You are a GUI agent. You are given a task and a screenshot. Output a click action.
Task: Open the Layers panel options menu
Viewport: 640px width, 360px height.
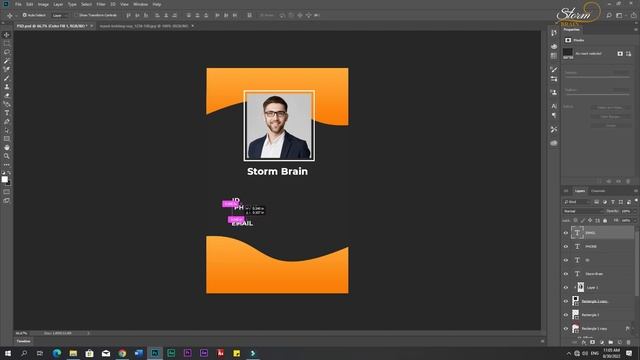click(x=636, y=191)
